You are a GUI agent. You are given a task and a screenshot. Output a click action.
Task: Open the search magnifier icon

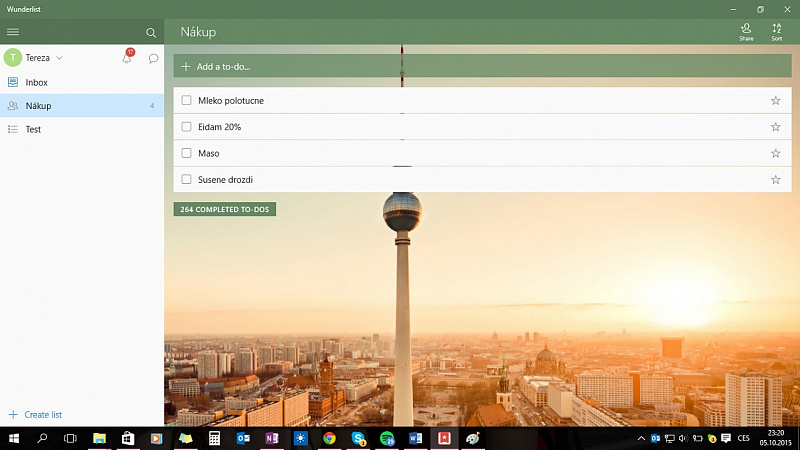151,33
